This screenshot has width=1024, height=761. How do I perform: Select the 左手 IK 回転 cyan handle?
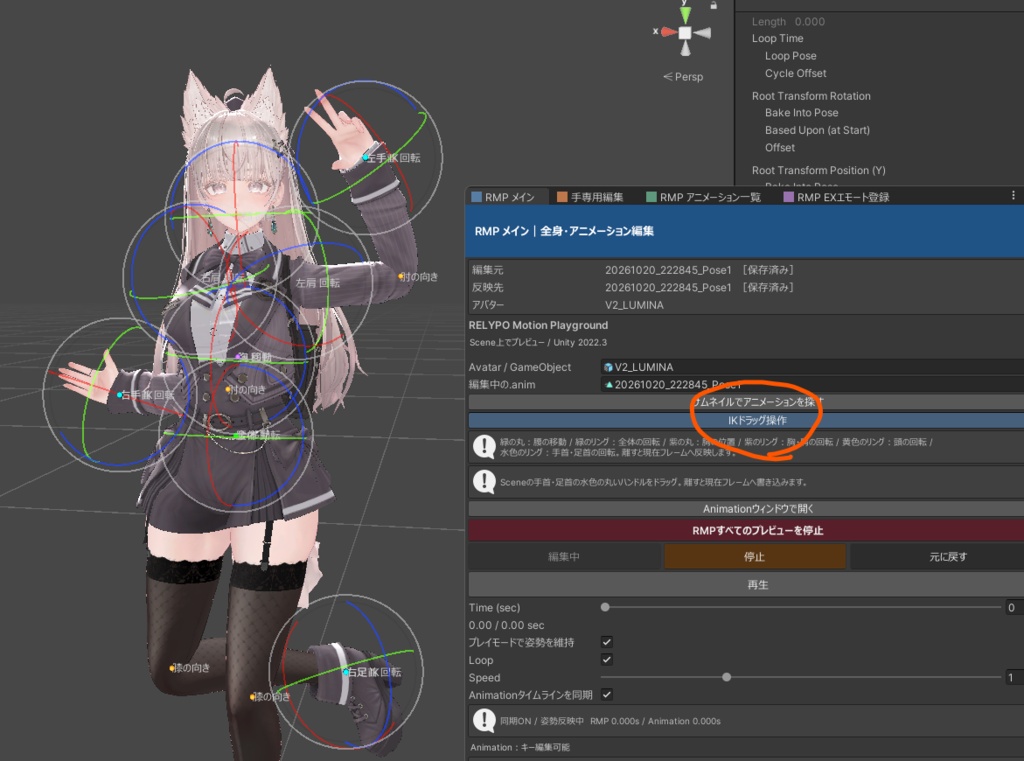coord(366,157)
